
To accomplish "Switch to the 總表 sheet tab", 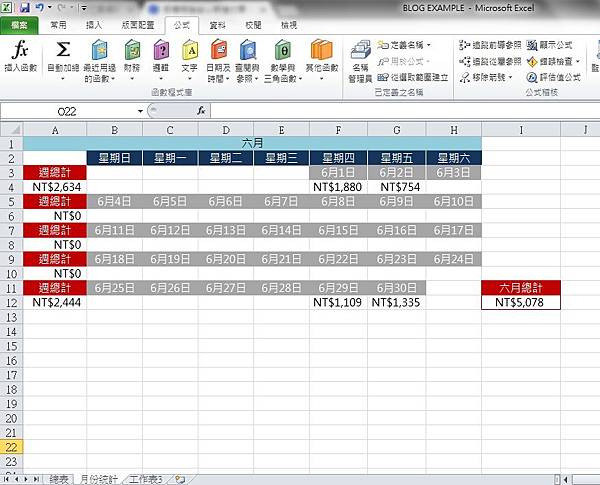I will click(x=59, y=479).
